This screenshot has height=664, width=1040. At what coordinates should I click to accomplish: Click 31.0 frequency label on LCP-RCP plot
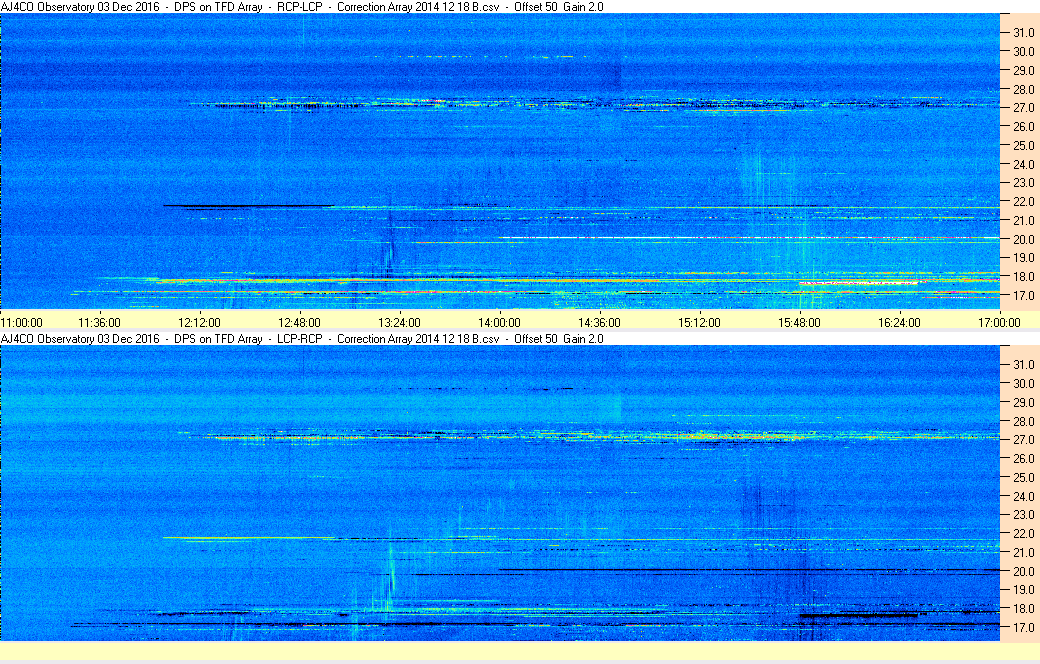1023,364
